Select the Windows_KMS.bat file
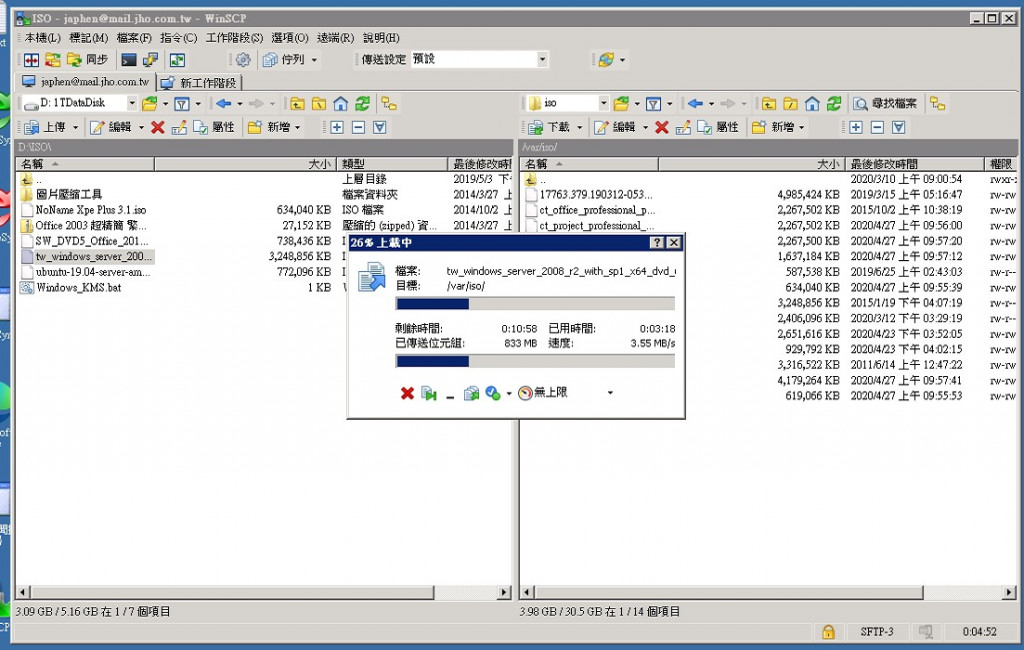 pos(78,287)
